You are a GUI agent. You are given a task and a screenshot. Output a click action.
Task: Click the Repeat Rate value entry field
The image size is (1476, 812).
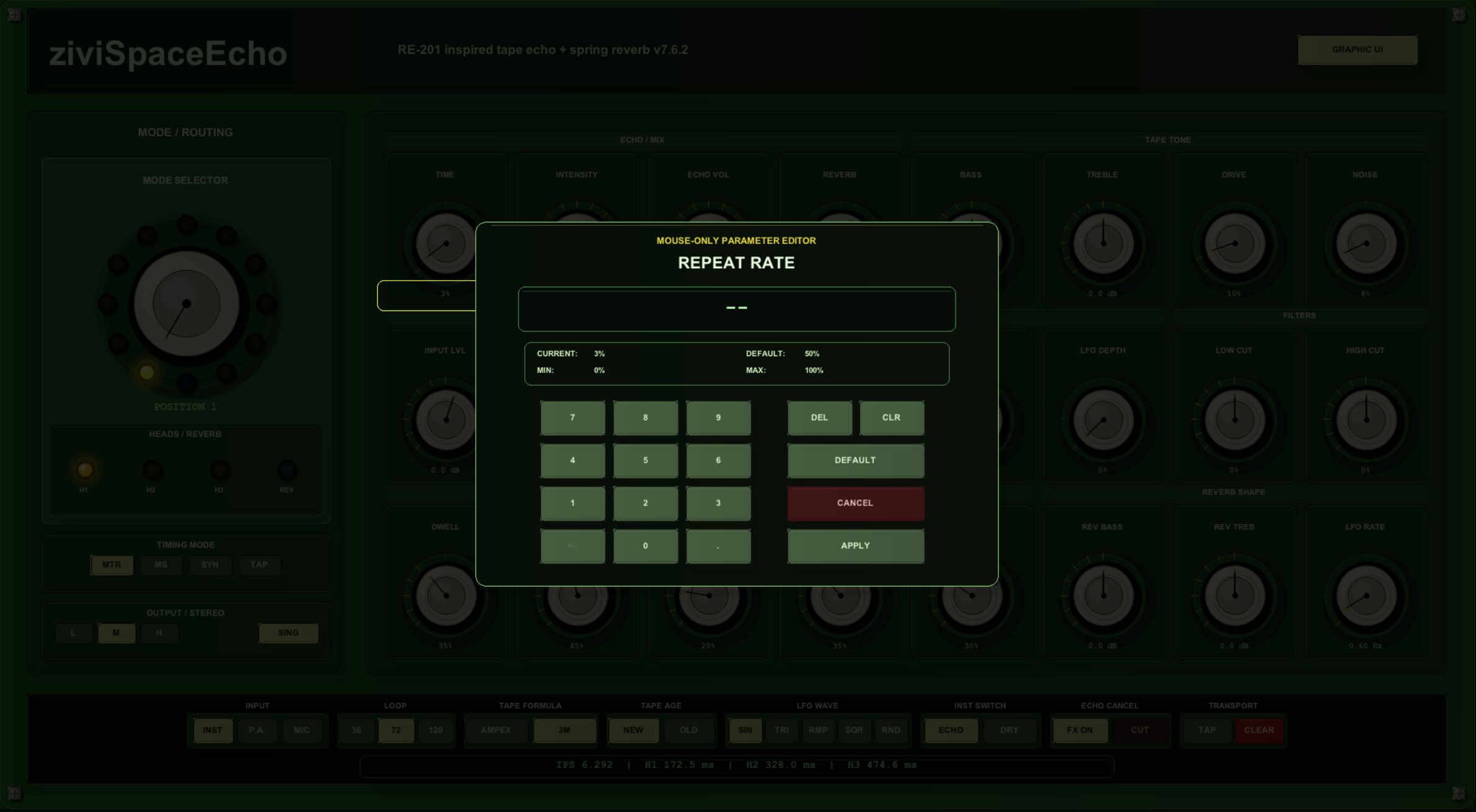737,308
